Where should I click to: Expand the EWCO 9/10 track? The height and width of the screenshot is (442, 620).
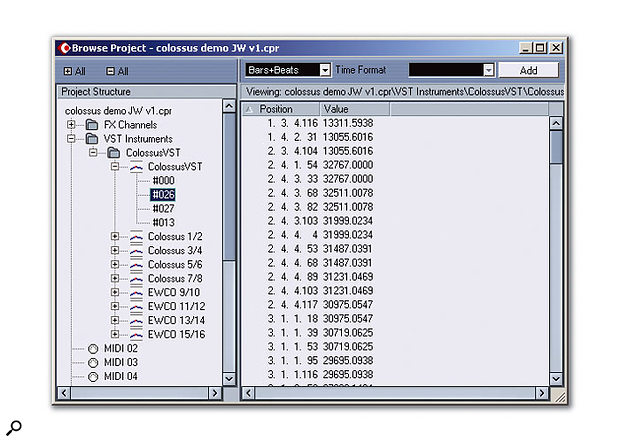115,292
